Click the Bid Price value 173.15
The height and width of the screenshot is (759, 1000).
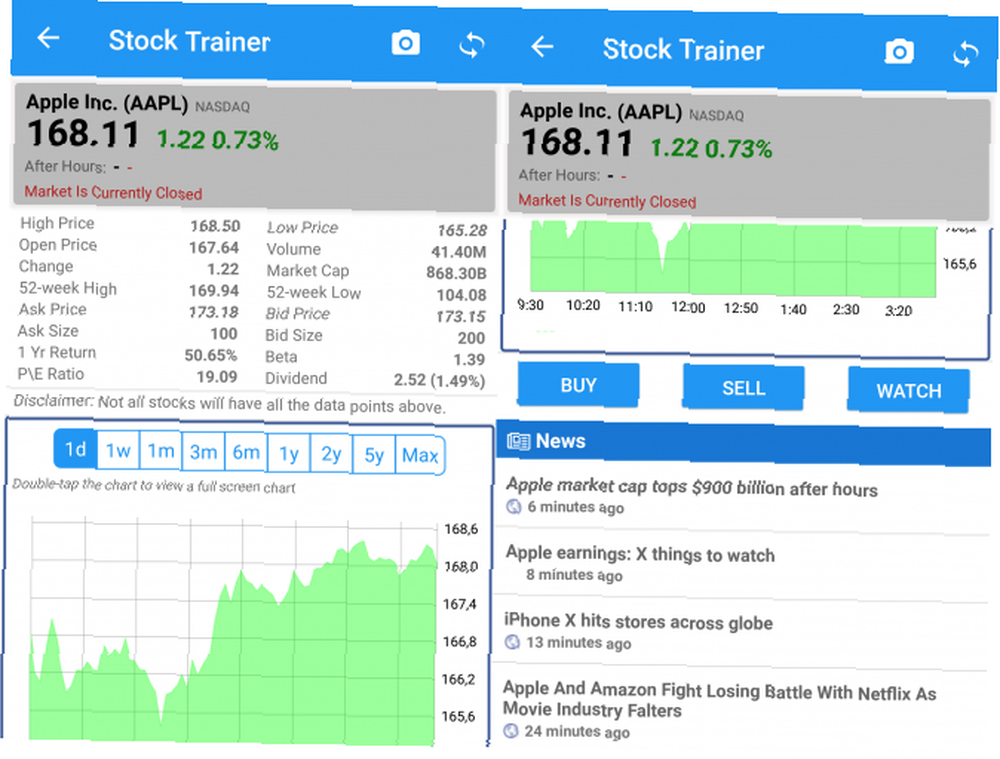click(x=461, y=316)
